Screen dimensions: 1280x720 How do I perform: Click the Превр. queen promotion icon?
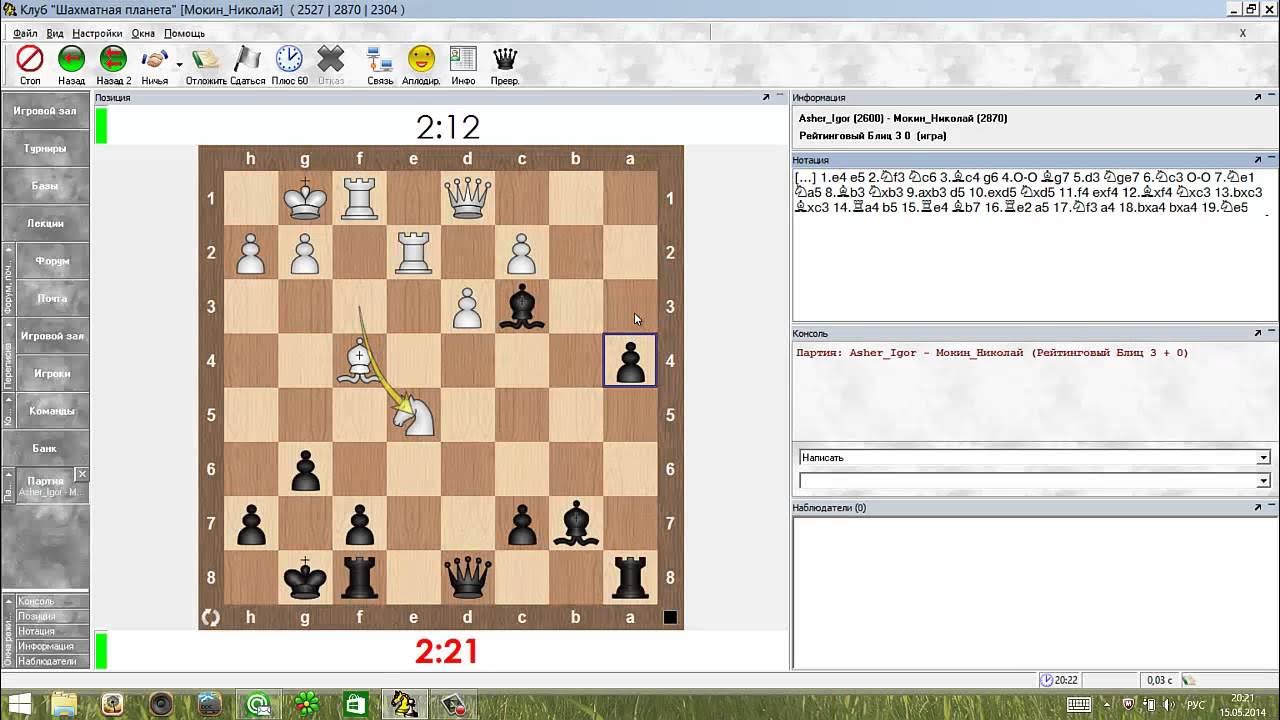point(505,60)
